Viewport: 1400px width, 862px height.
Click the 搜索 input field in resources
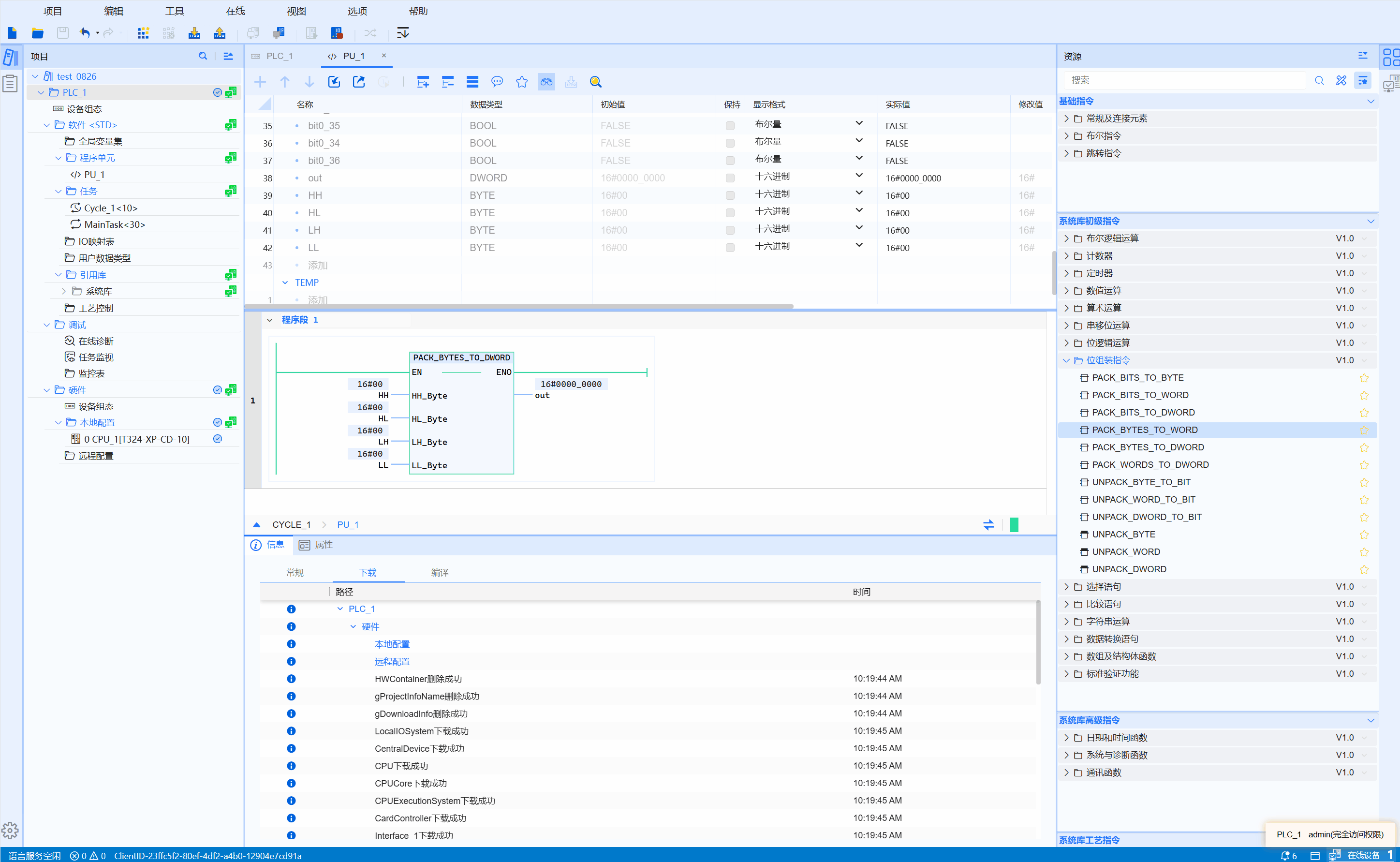click(x=1183, y=80)
